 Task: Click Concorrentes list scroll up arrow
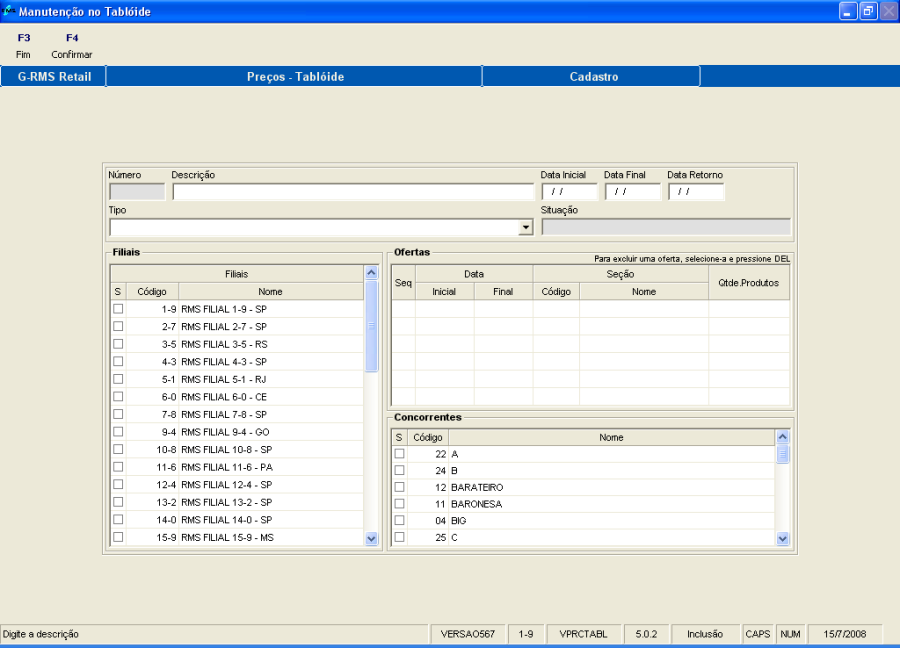pyautogui.click(x=782, y=437)
